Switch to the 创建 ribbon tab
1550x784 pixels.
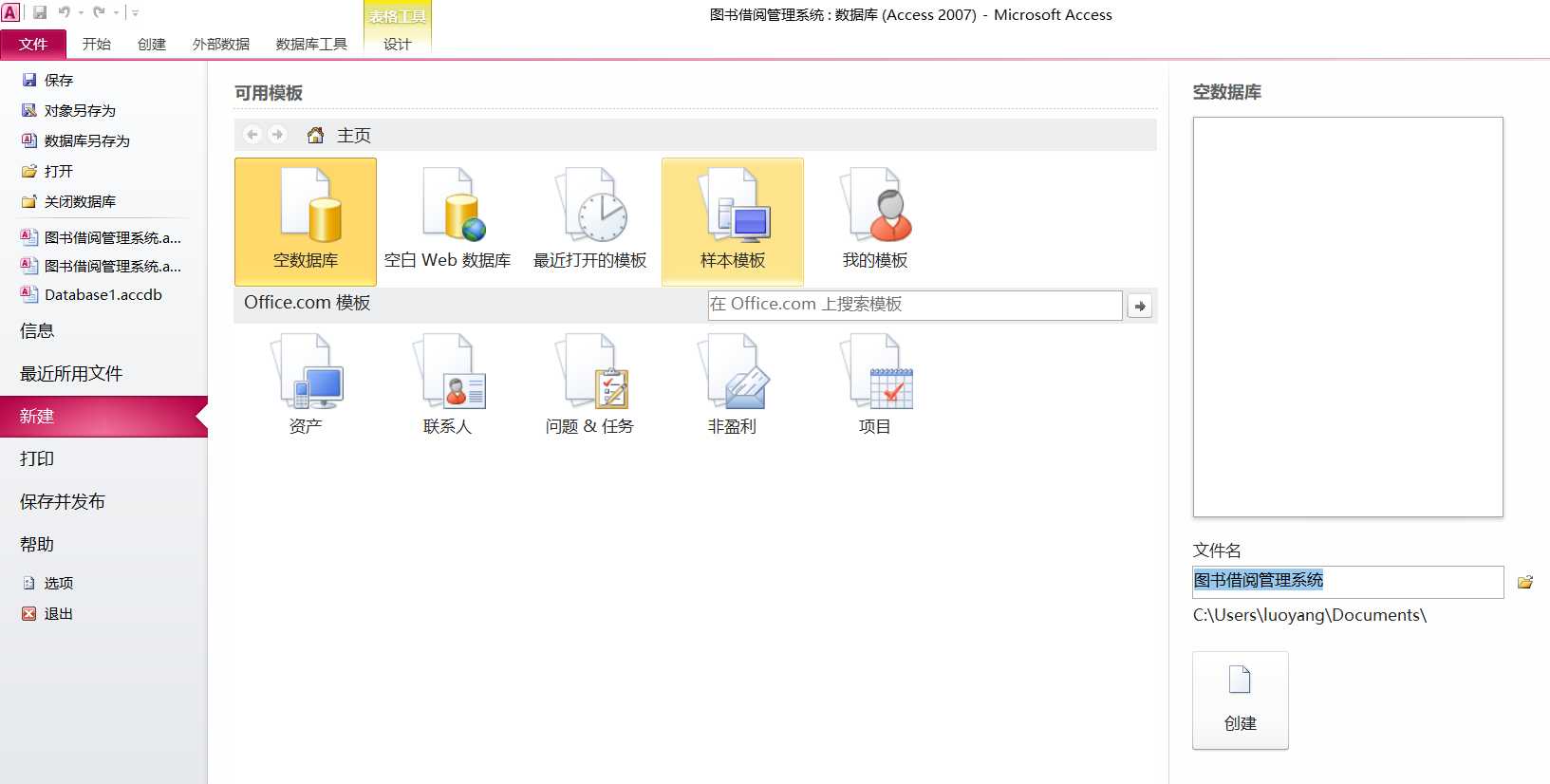point(152,44)
